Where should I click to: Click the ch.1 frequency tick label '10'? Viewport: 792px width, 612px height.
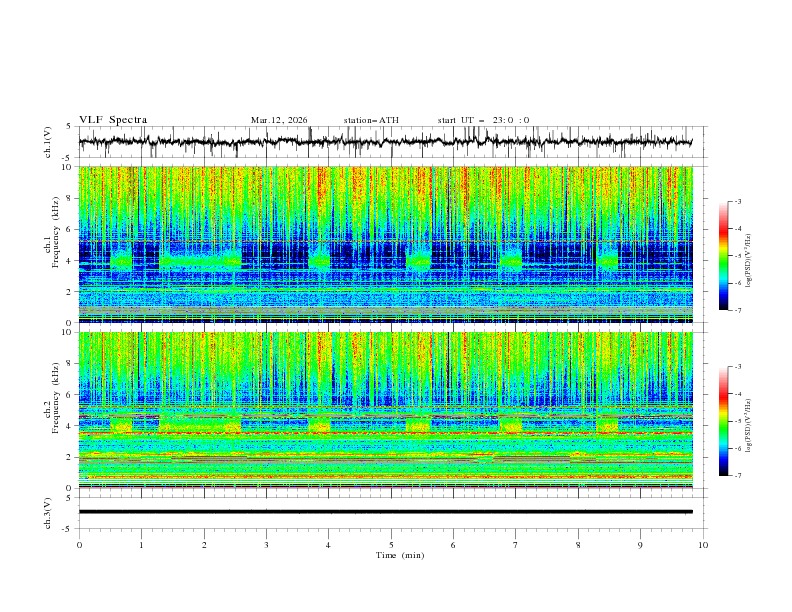(x=69, y=167)
